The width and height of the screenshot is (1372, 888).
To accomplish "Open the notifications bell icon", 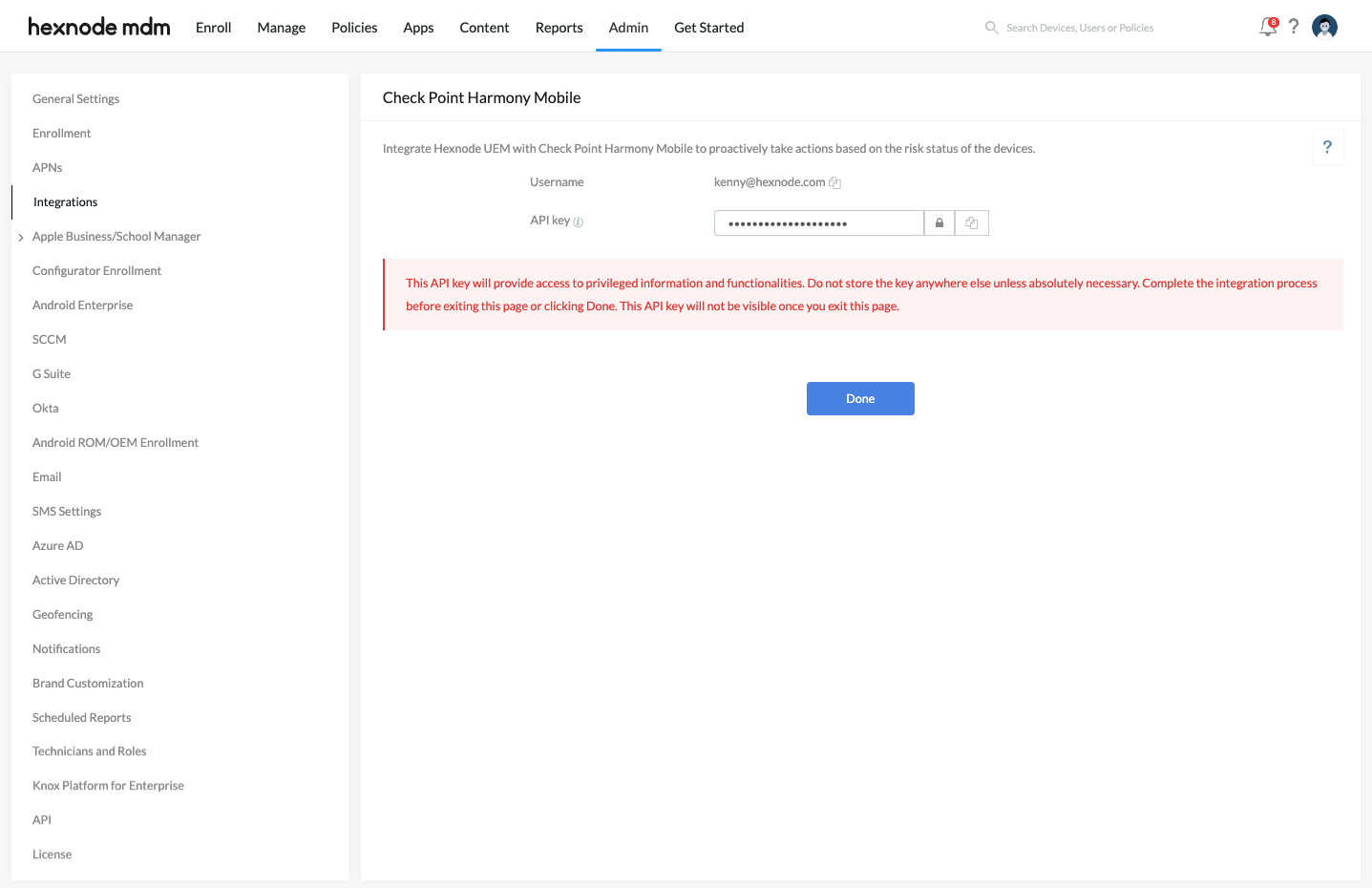I will point(1268,27).
